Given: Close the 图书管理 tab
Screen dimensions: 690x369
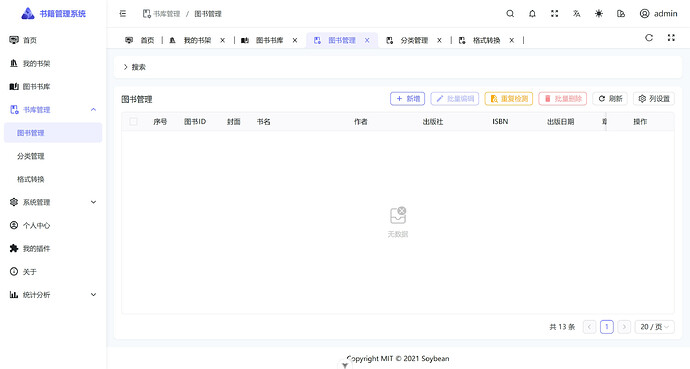Looking at the screenshot, I should tap(367, 40).
